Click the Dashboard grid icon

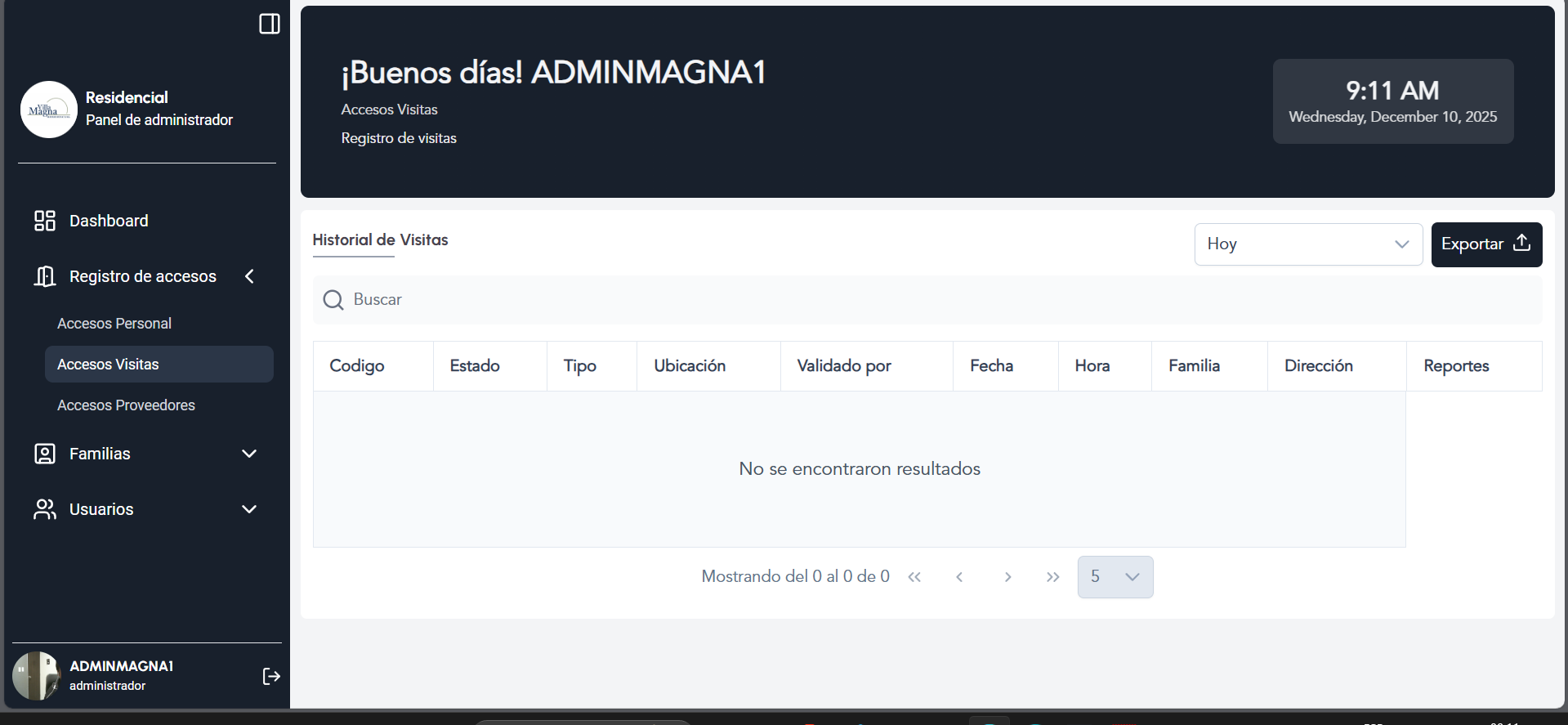coord(45,221)
